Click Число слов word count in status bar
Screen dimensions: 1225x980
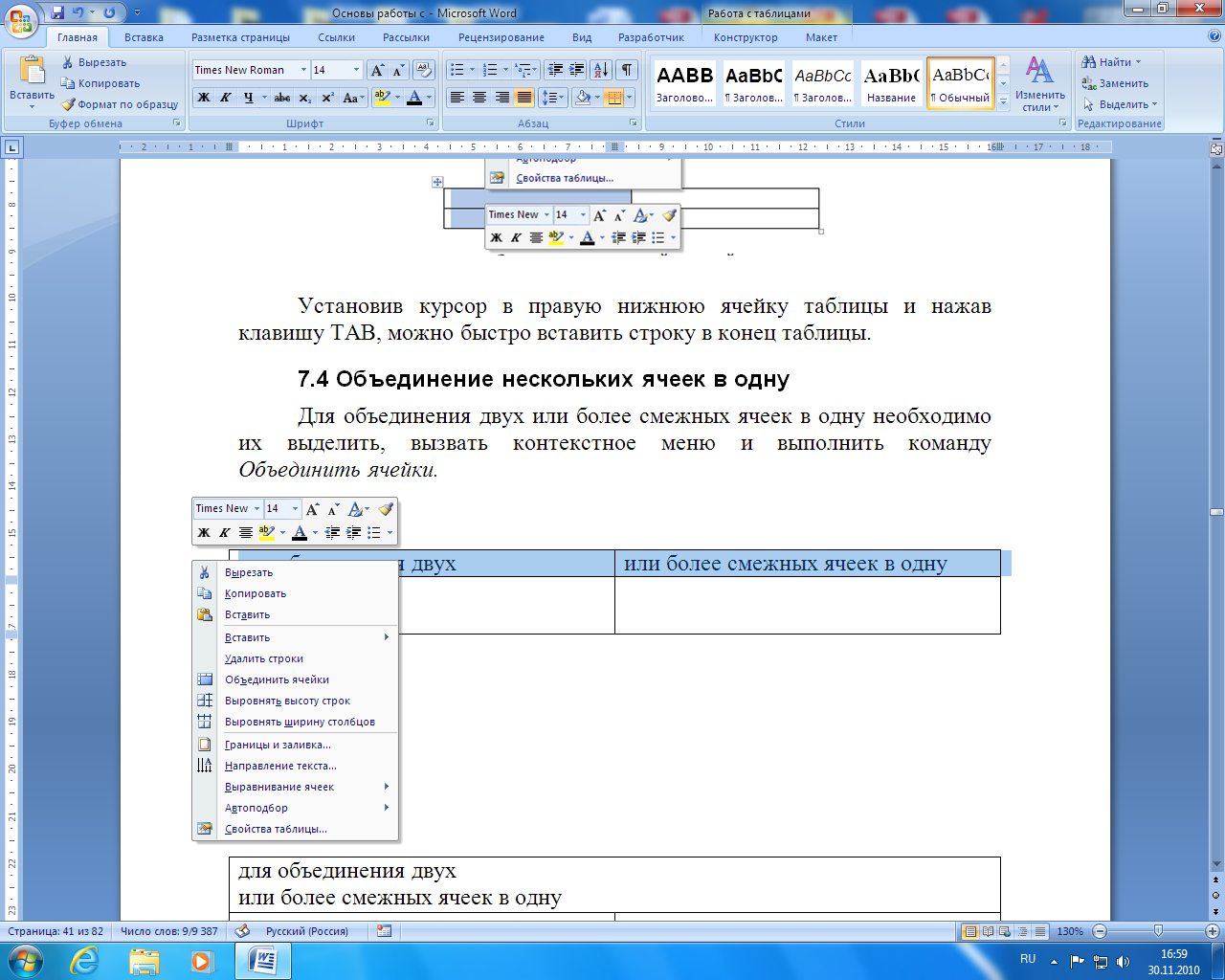point(169,931)
